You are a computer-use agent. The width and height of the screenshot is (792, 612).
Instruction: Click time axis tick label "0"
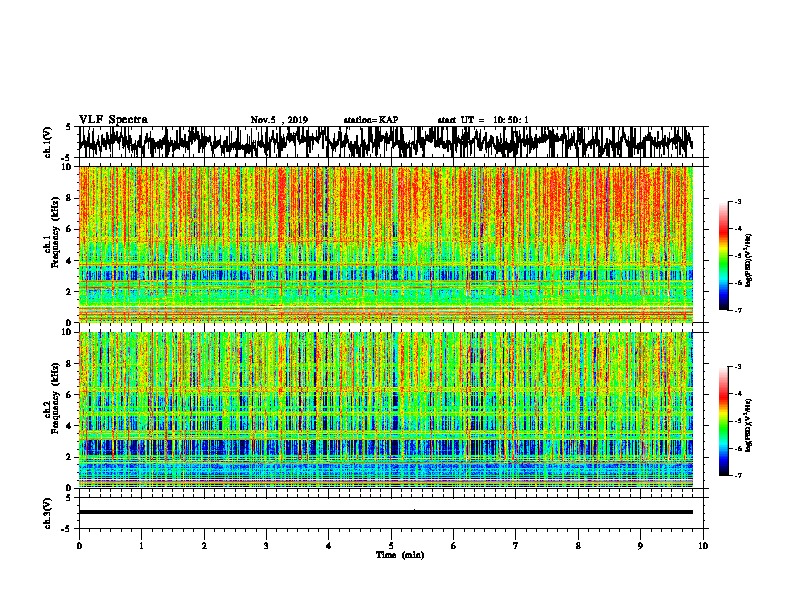79,546
